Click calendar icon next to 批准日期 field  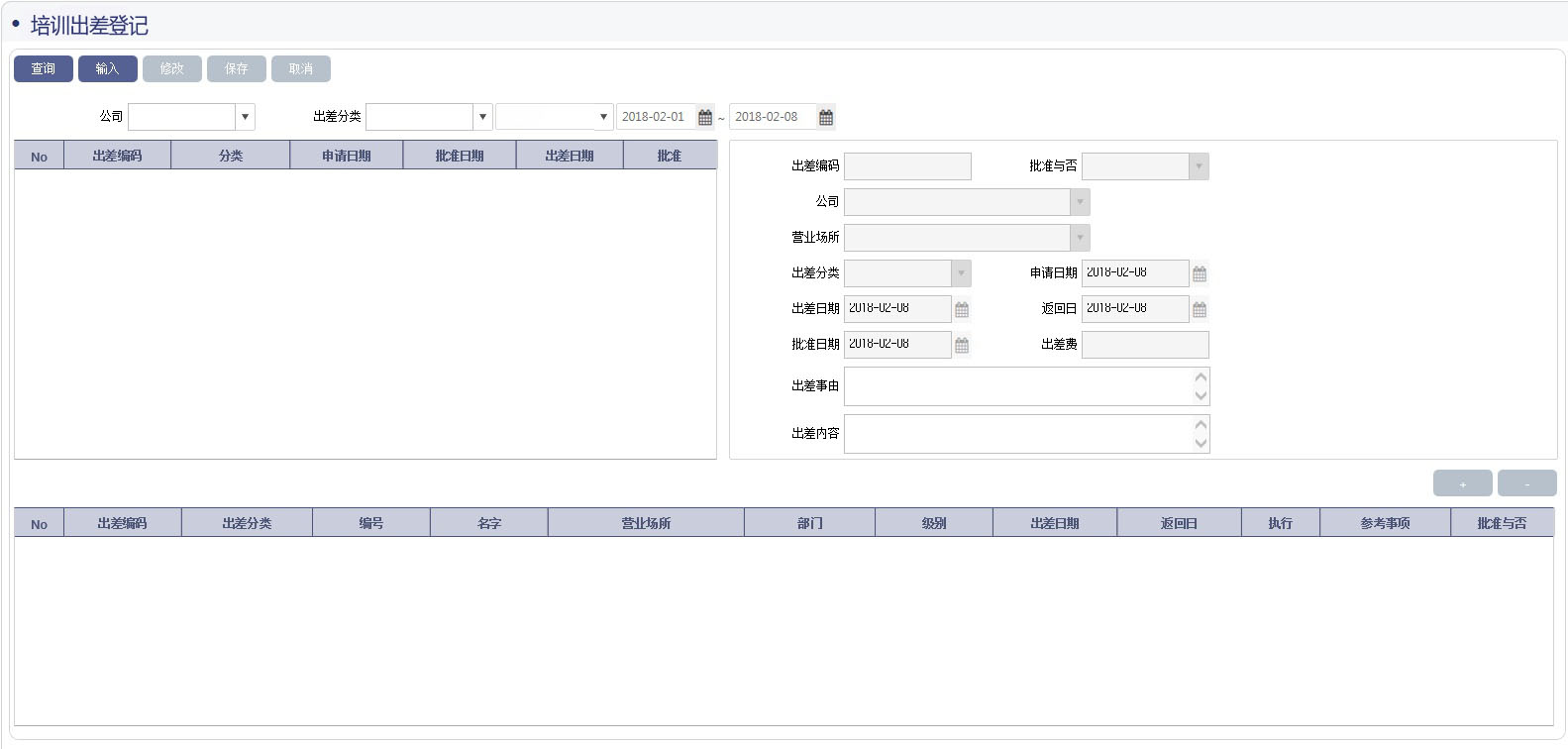tap(962, 345)
